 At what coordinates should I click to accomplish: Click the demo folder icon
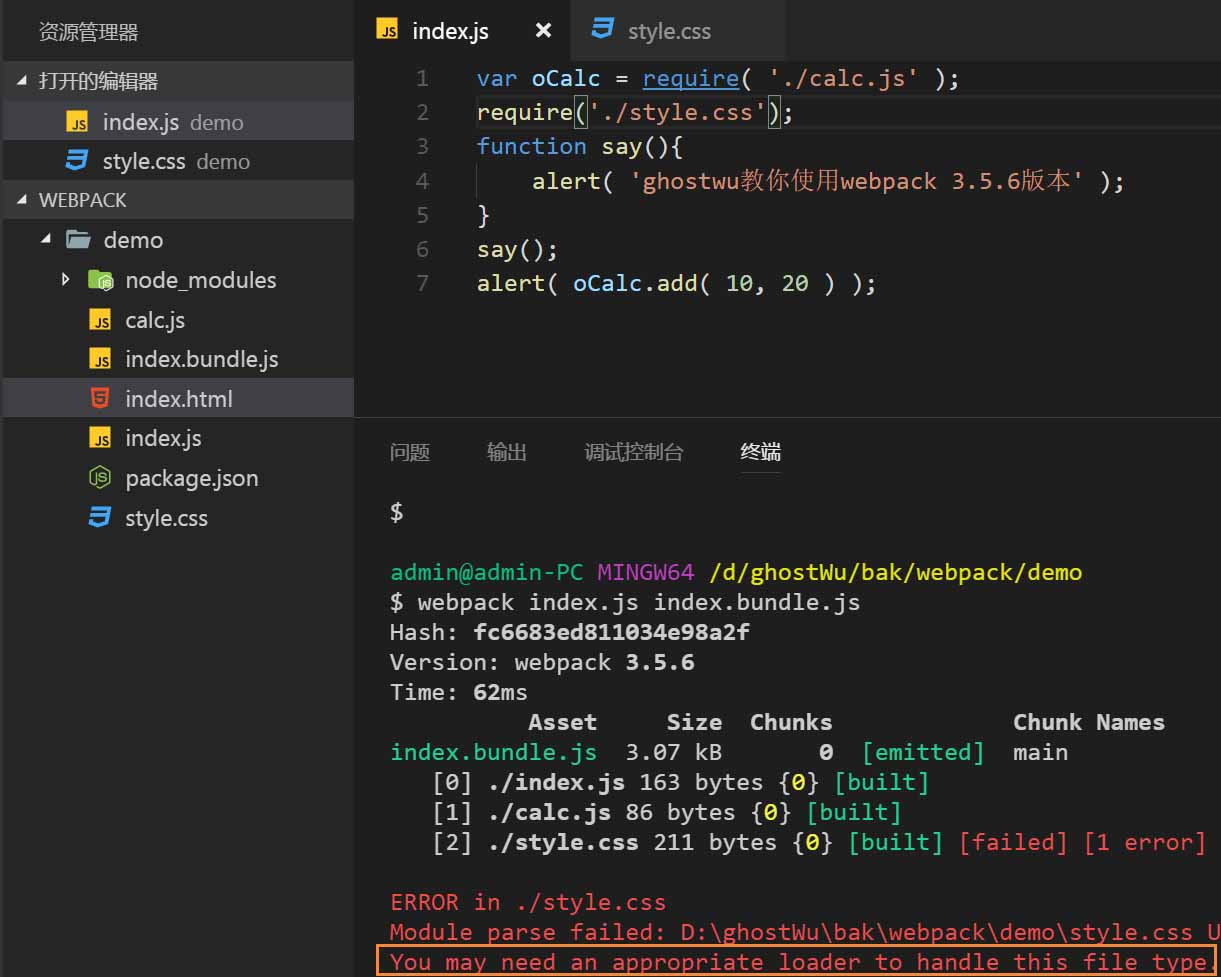[77, 240]
